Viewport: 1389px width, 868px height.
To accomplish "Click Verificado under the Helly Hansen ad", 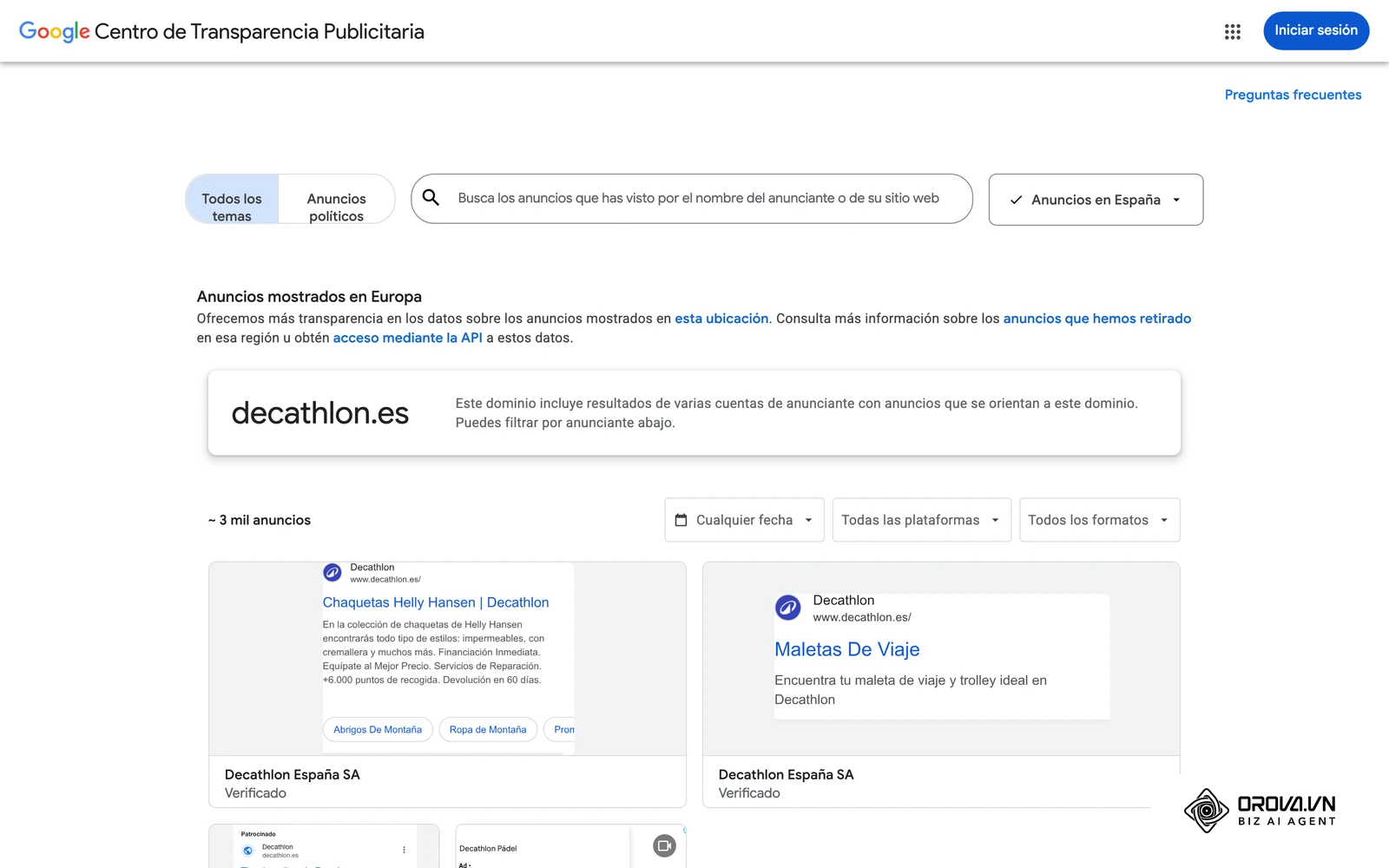I will (255, 793).
